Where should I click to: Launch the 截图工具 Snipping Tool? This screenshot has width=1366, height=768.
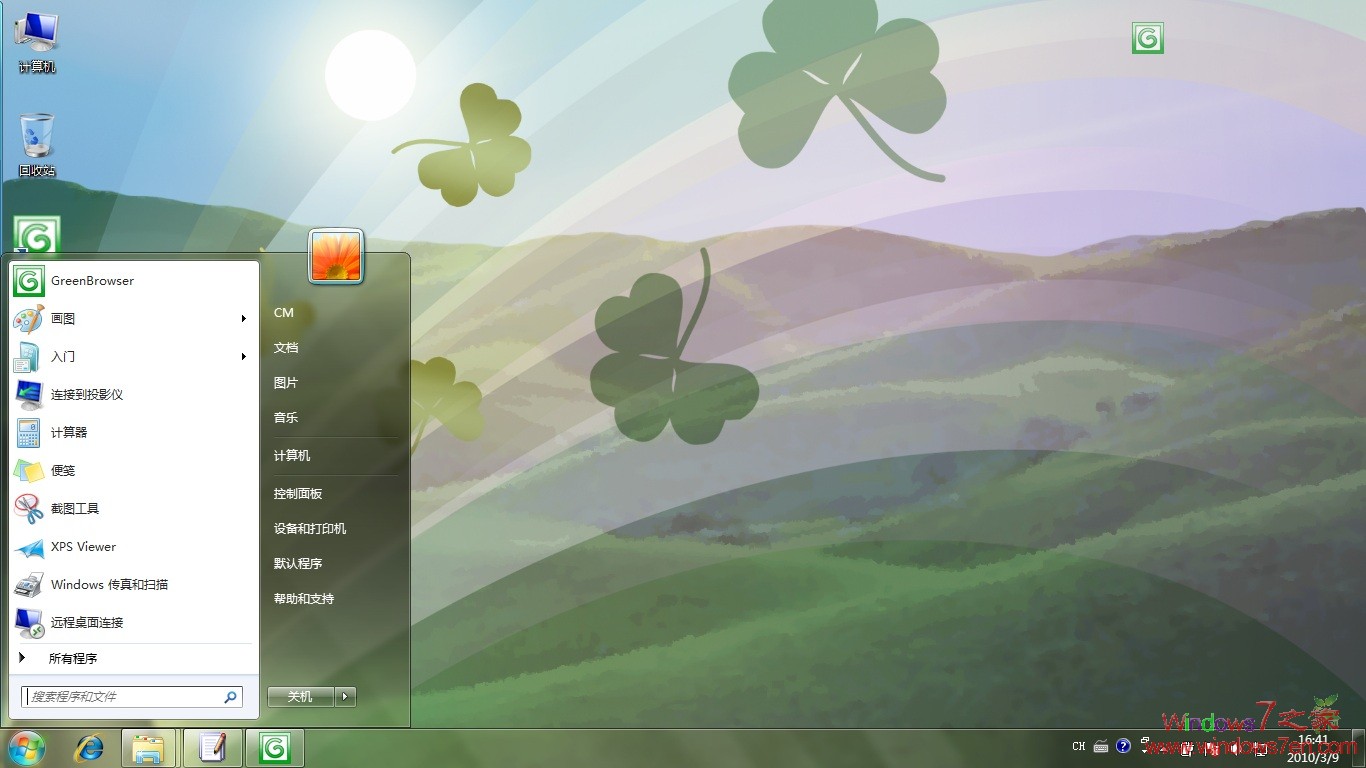coord(72,508)
